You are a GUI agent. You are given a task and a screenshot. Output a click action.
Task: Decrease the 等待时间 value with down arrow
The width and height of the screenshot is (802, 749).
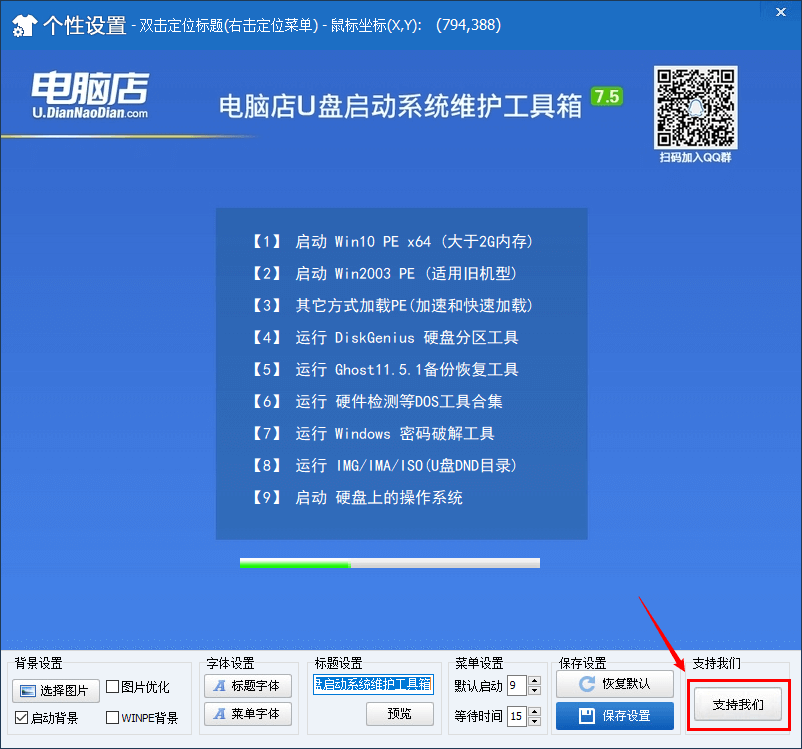pyautogui.click(x=534, y=721)
